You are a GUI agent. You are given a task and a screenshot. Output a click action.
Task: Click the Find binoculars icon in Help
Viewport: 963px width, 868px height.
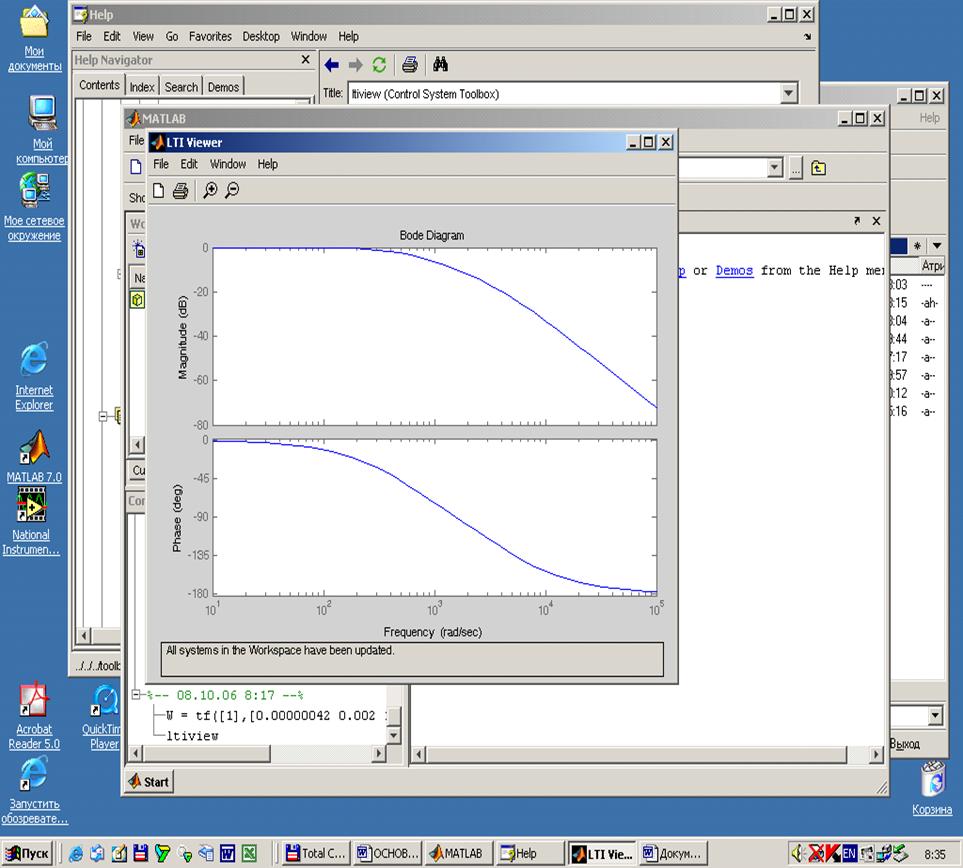coord(440,65)
